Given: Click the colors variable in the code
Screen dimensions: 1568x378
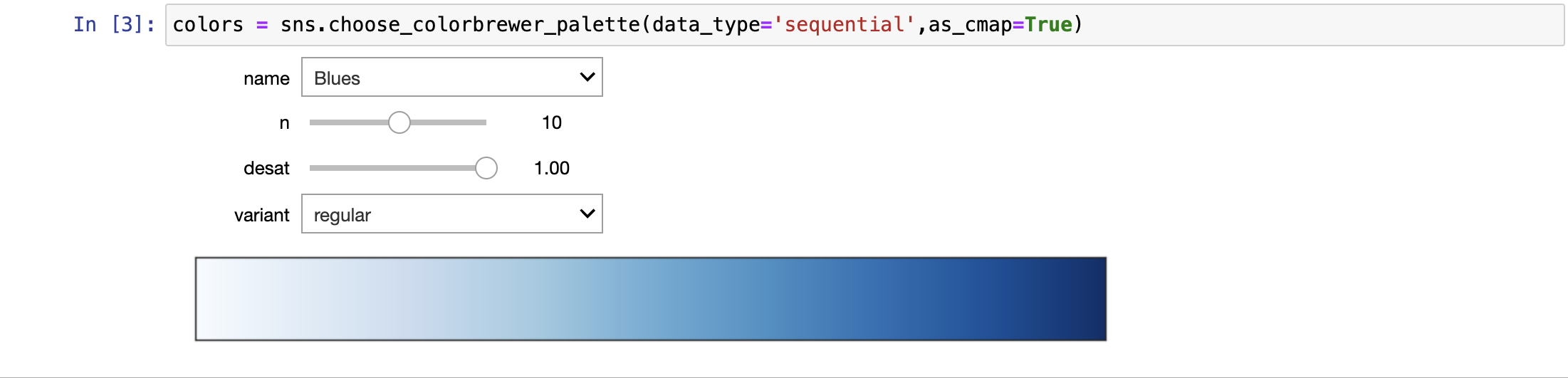Looking at the screenshot, I should 208,25.
